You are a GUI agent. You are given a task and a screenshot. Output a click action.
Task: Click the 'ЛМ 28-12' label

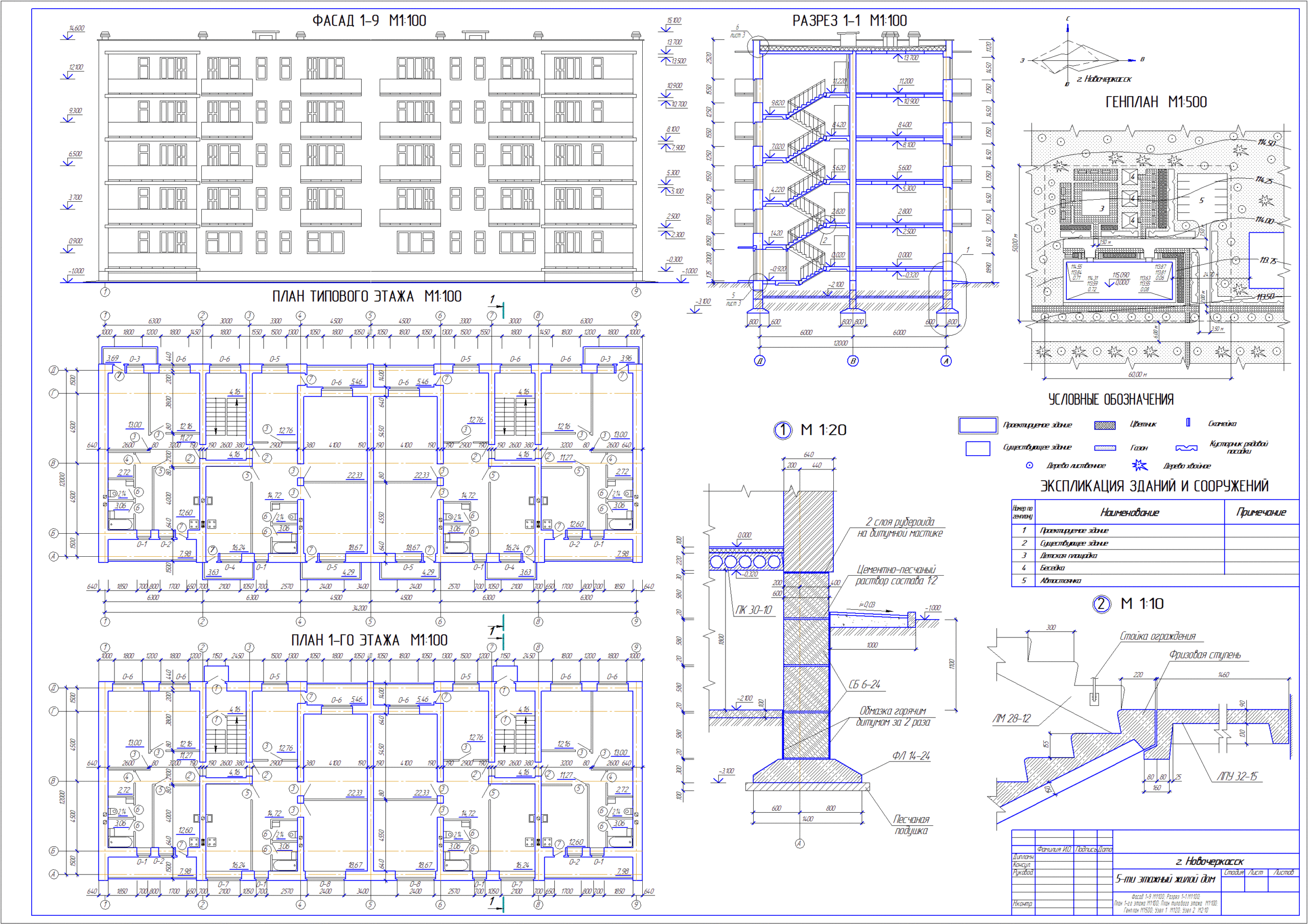click(x=1012, y=718)
